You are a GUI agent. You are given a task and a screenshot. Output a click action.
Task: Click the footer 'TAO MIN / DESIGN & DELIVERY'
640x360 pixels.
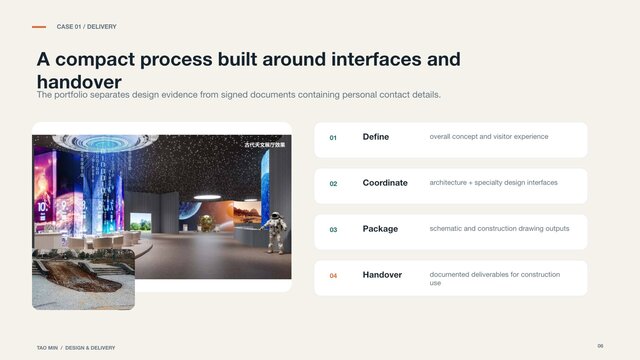[76, 348]
